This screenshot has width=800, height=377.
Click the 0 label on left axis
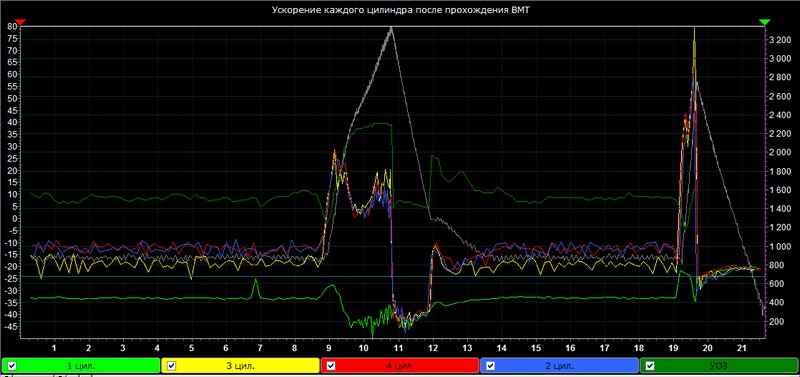click(15, 218)
